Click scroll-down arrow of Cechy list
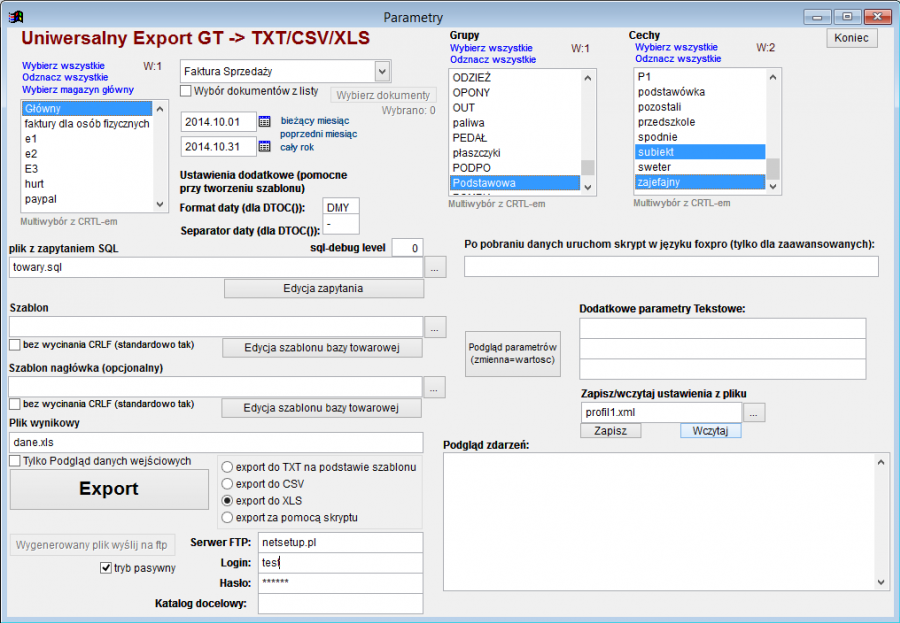This screenshot has width=900, height=623. (773, 186)
